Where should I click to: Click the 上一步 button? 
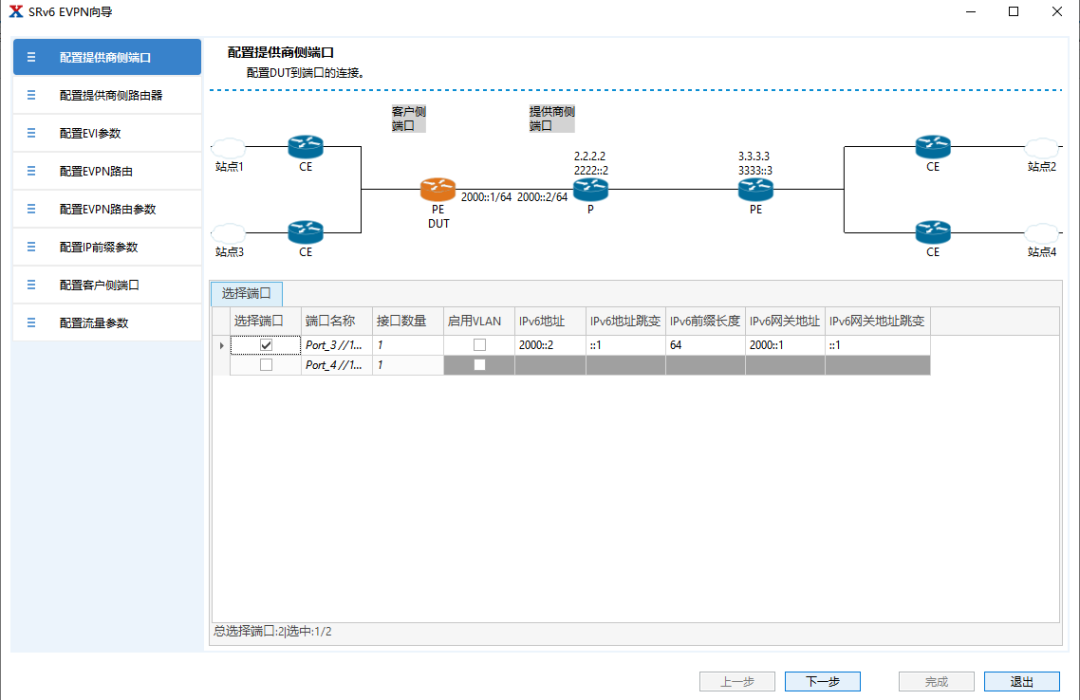737,681
